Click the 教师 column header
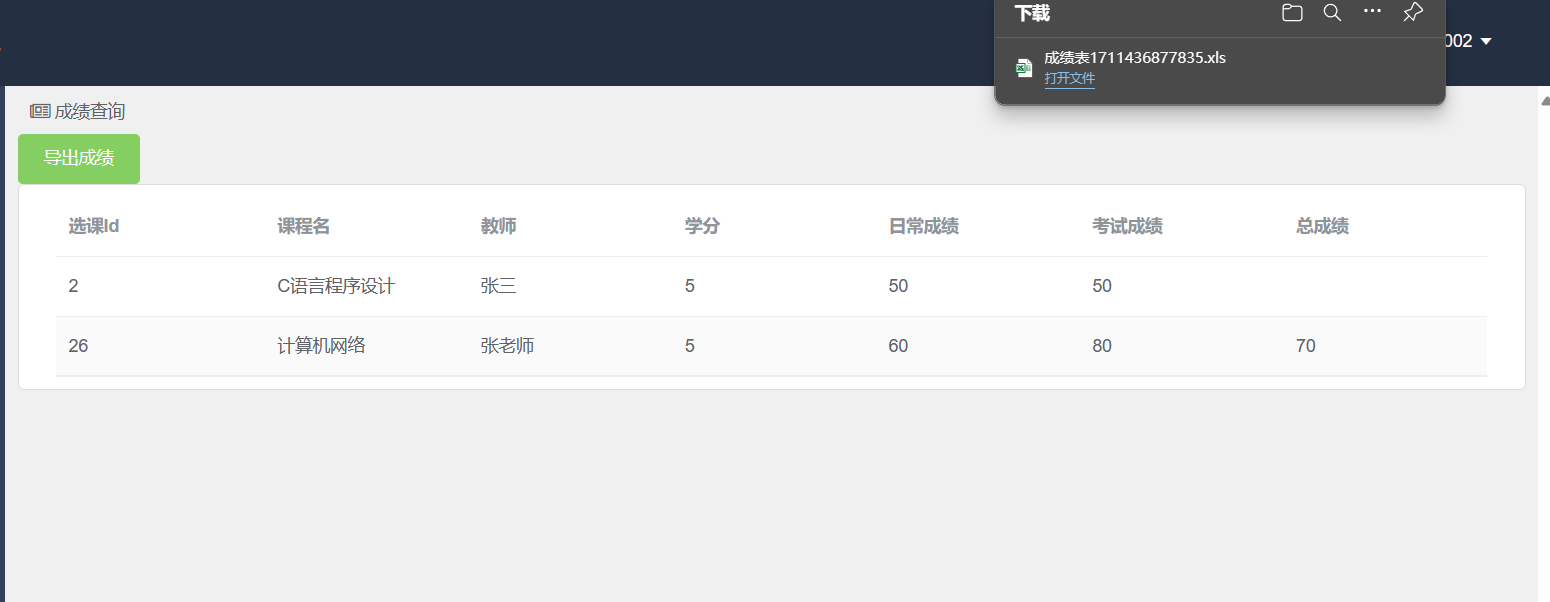 click(498, 226)
